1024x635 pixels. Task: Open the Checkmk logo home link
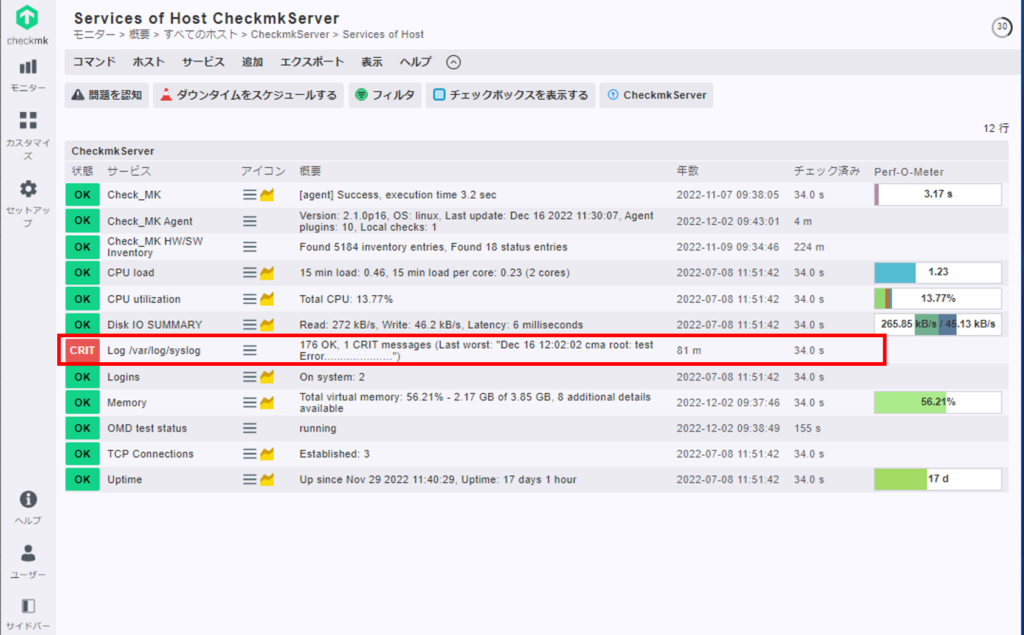click(x=27, y=25)
